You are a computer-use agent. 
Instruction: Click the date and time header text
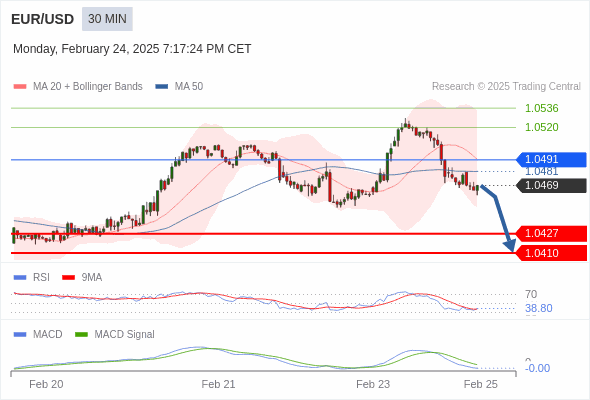(x=132, y=49)
